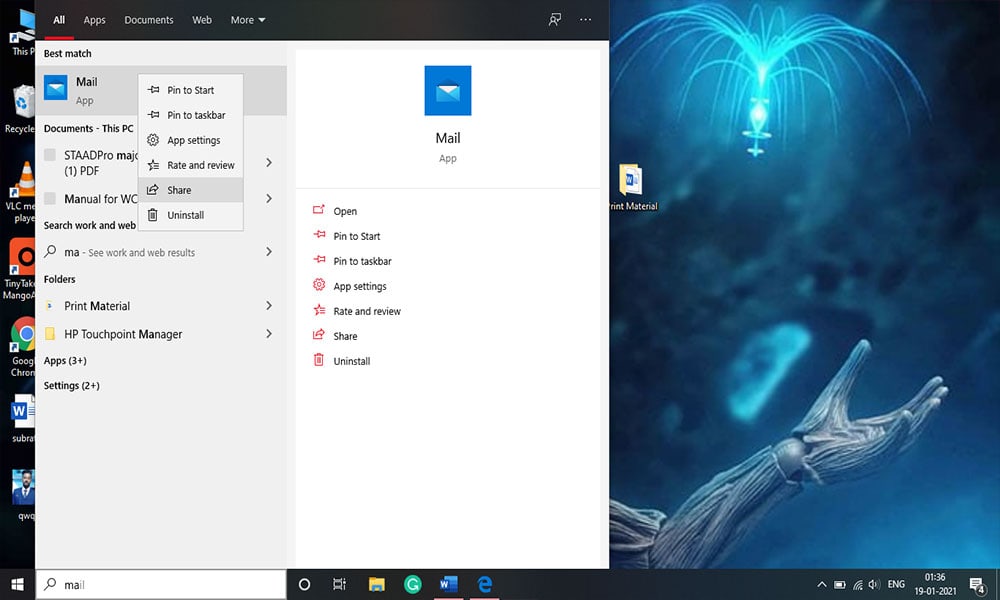This screenshot has width=1000, height=600.
Task: Check battery status icon in tray
Action: [x=840, y=585]
